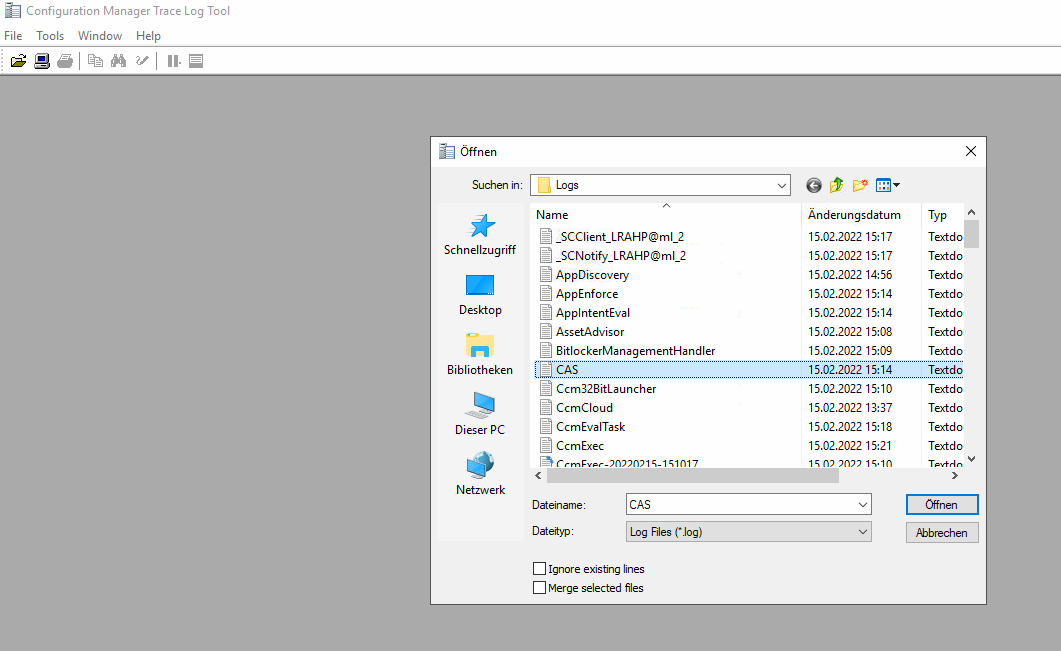Expand the Dateiname dropdown

click(863, 505)
